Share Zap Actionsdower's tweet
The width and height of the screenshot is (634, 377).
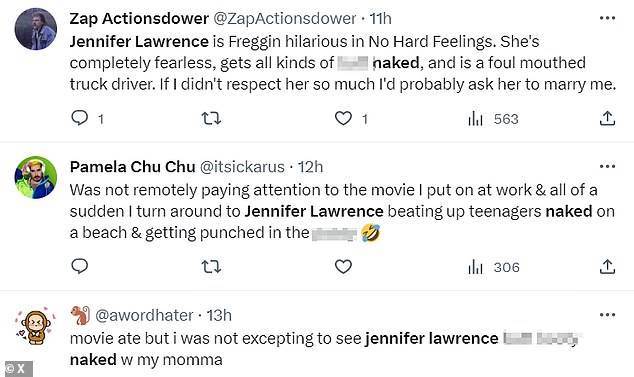pos(607,118)
